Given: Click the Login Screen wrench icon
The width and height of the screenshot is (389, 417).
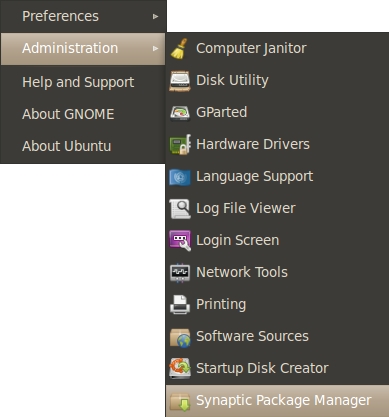Looking at the screenshot, I should click(180, 241).
